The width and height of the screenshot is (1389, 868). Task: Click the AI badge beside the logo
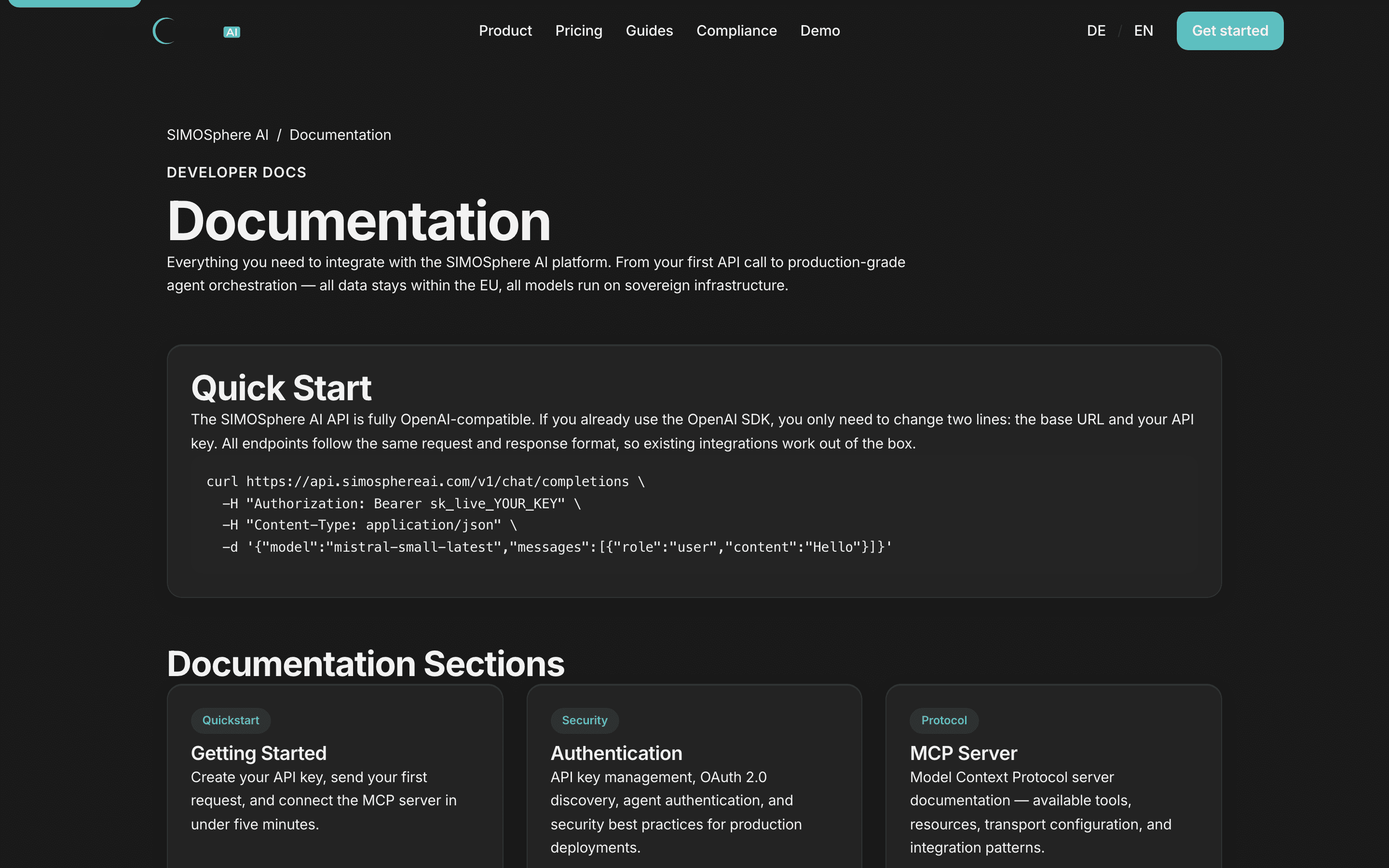pyautogui.click(x=232, y=32)
